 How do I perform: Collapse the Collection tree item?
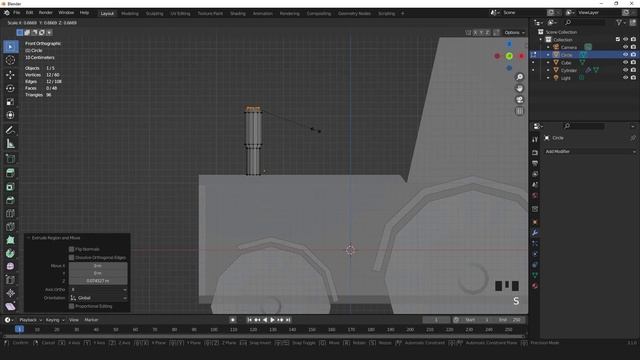pyautogui.click(x=541, y=40)
